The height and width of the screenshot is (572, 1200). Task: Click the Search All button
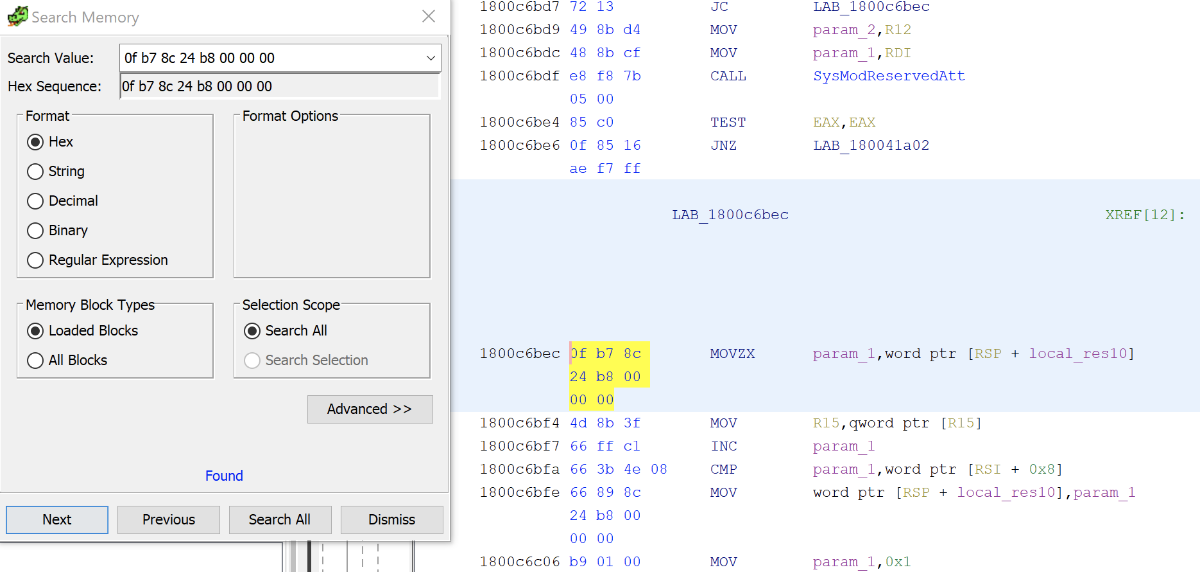tap(280, 519)
